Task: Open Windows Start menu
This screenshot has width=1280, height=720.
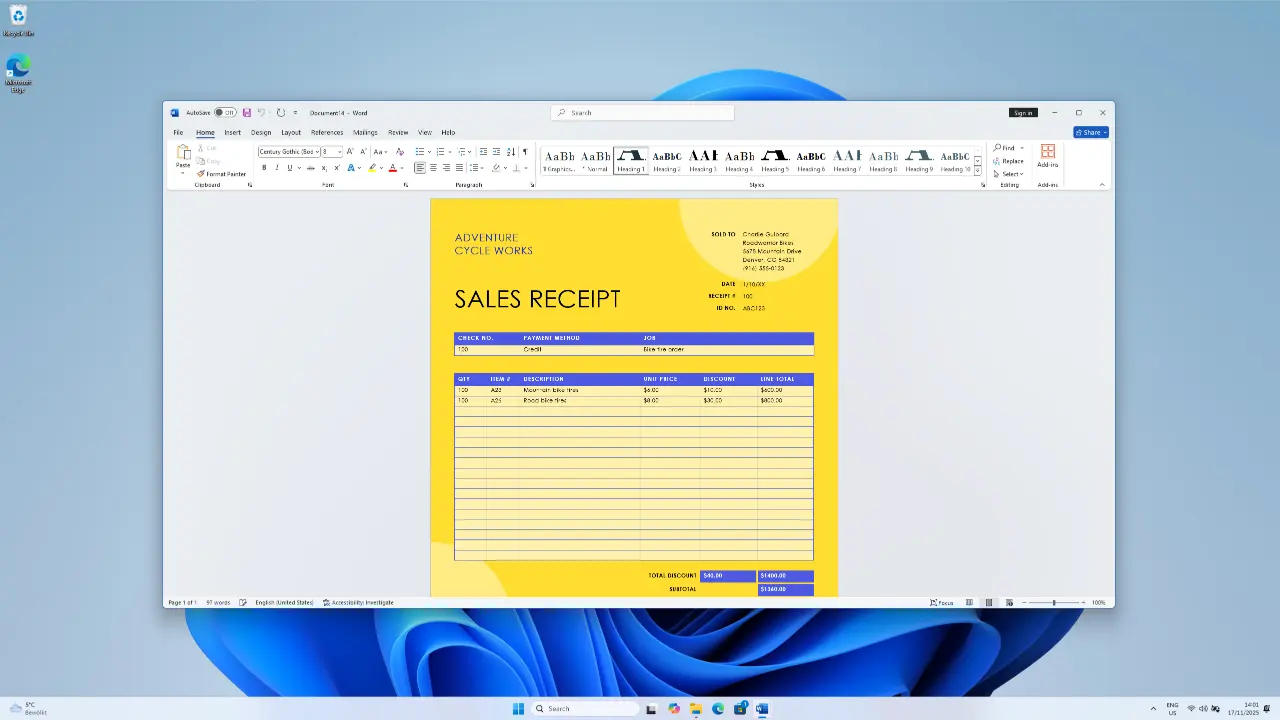Action: 518,709
